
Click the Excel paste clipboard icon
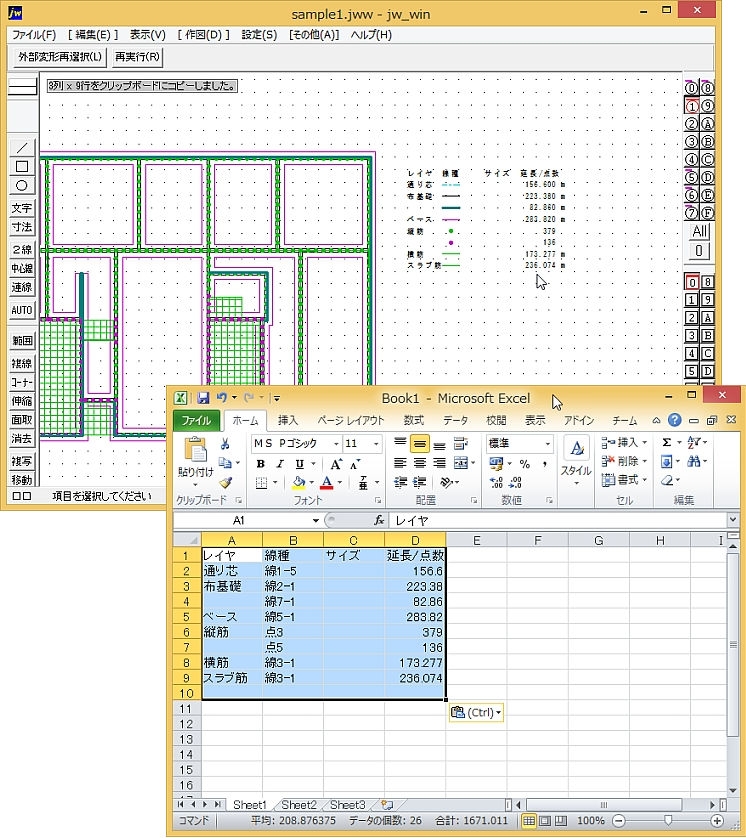[196, 451]
